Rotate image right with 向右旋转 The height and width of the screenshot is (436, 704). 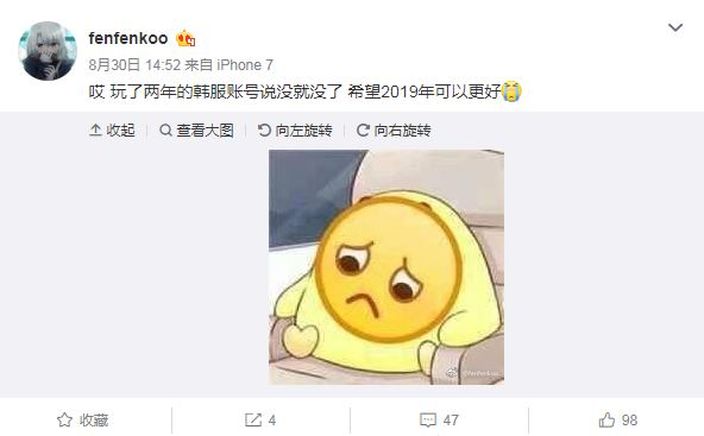(x=394, y=130)
